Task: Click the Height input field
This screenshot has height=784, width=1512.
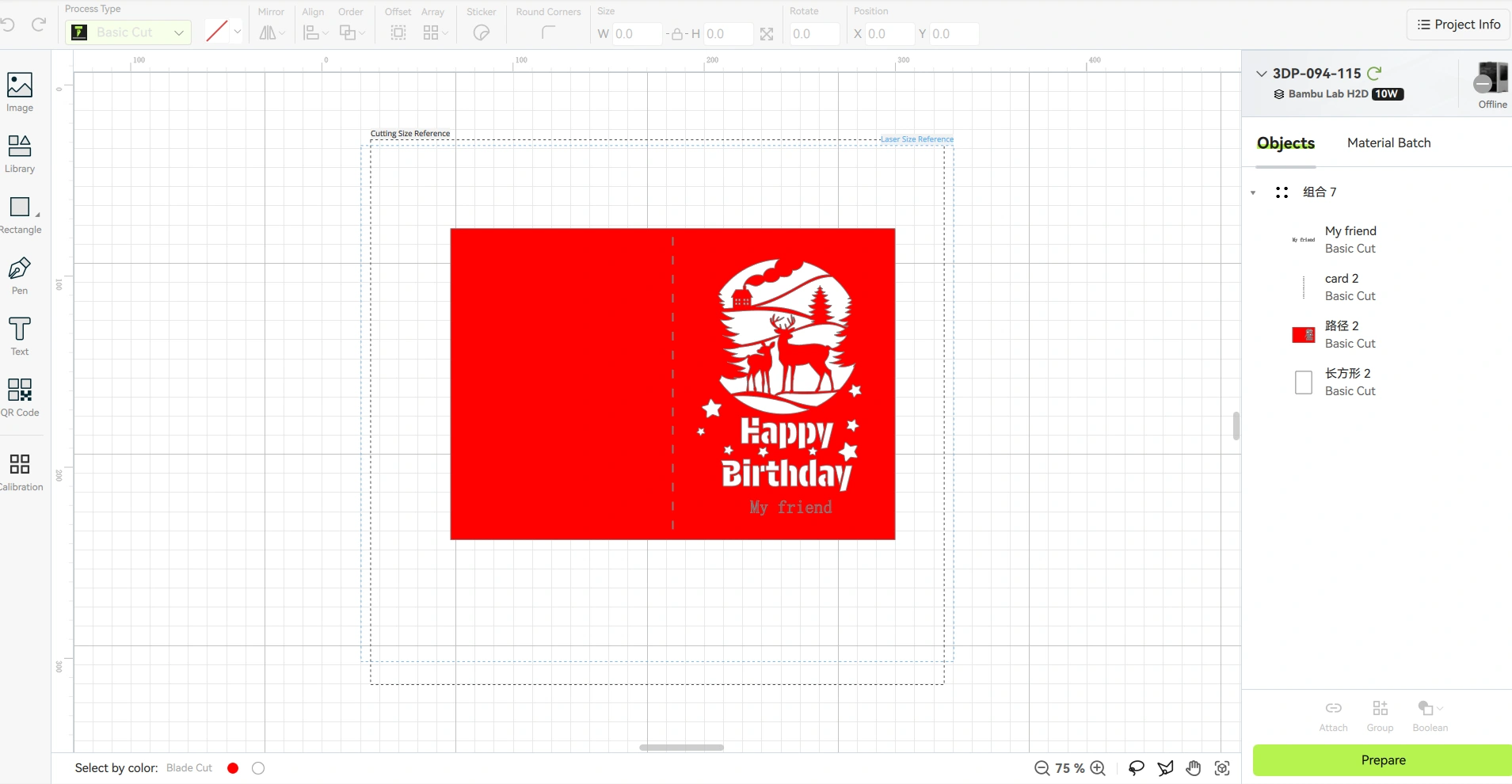Action: tap(727, 34)
